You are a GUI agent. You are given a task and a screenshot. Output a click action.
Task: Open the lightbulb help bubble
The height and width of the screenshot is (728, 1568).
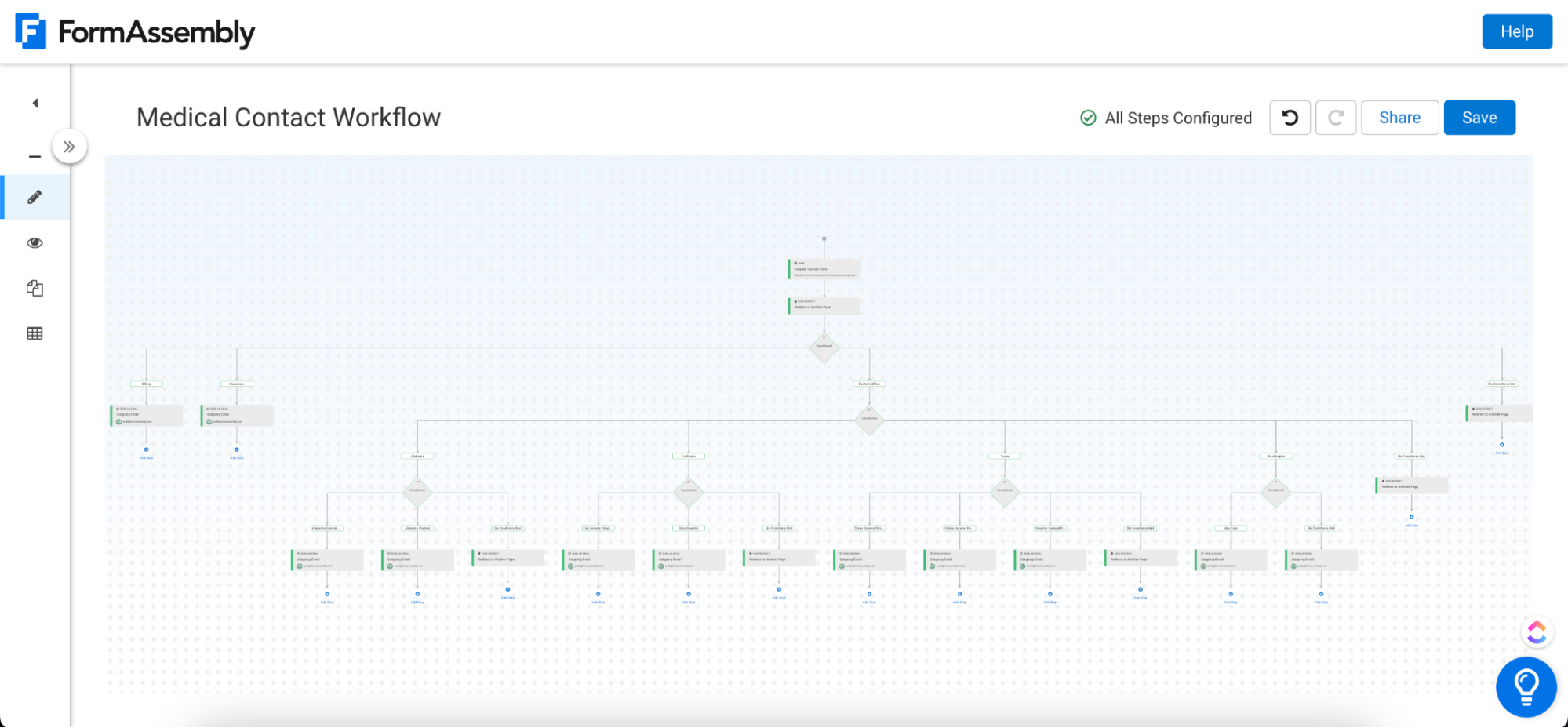point(1526,686)
